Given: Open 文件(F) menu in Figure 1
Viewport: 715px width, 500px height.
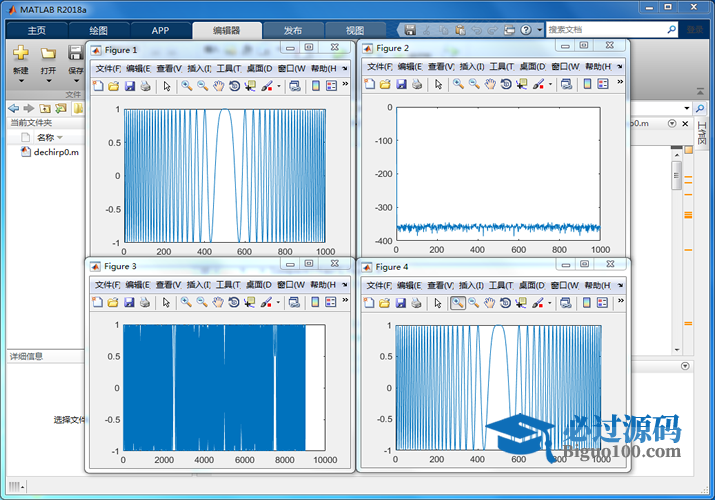Looking at the screenshot, I should point(108,69).
